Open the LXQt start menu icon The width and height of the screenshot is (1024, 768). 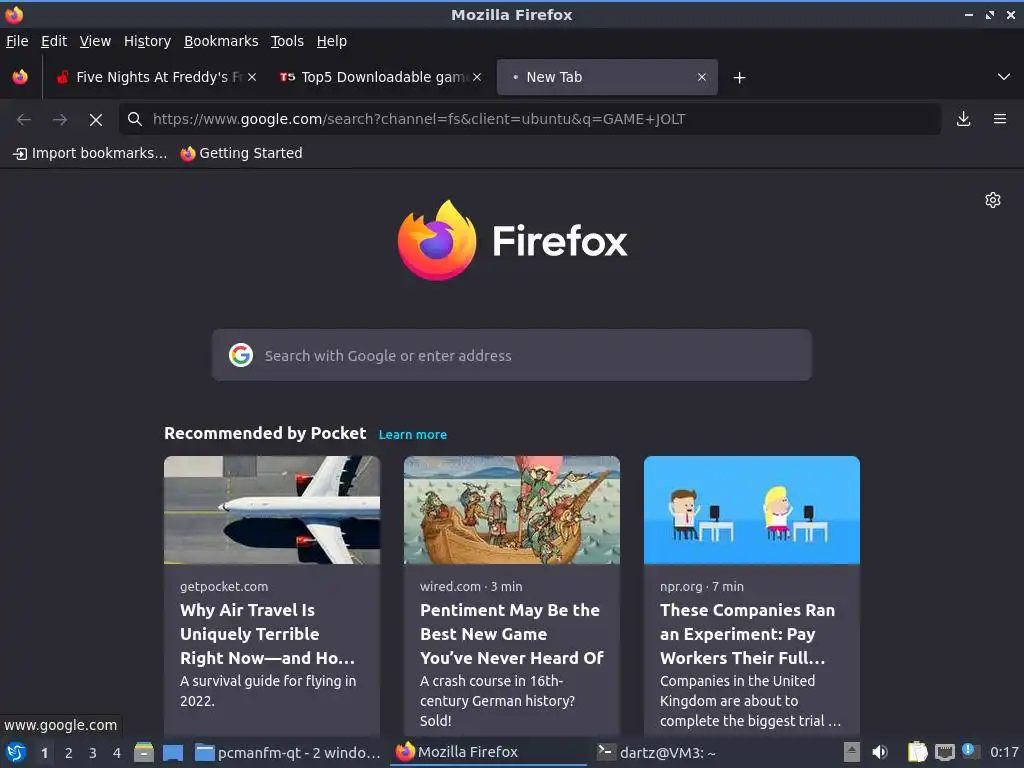pyautogui.click(x=16, y=752)
